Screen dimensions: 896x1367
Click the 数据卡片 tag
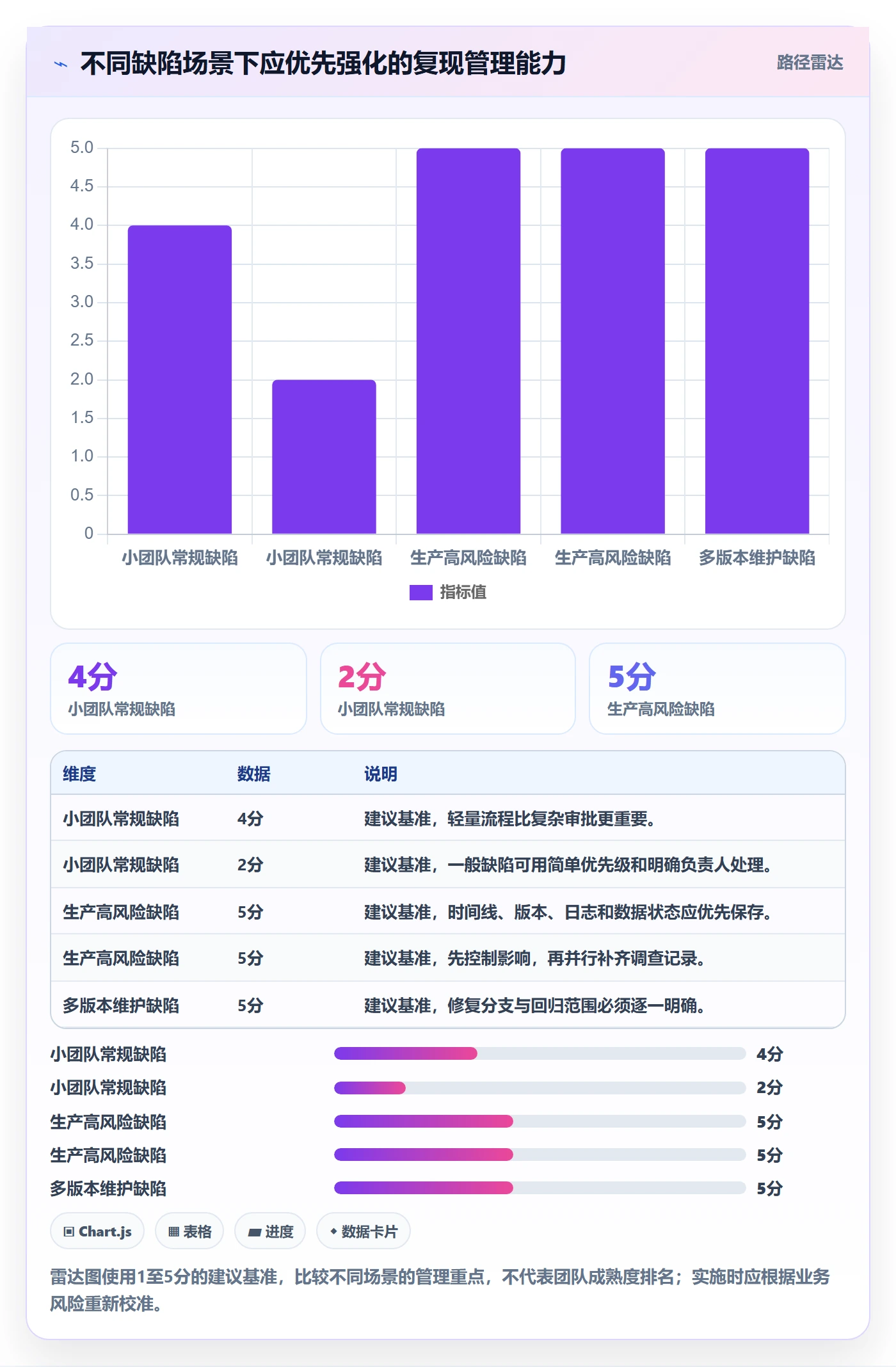point(364,1231)
